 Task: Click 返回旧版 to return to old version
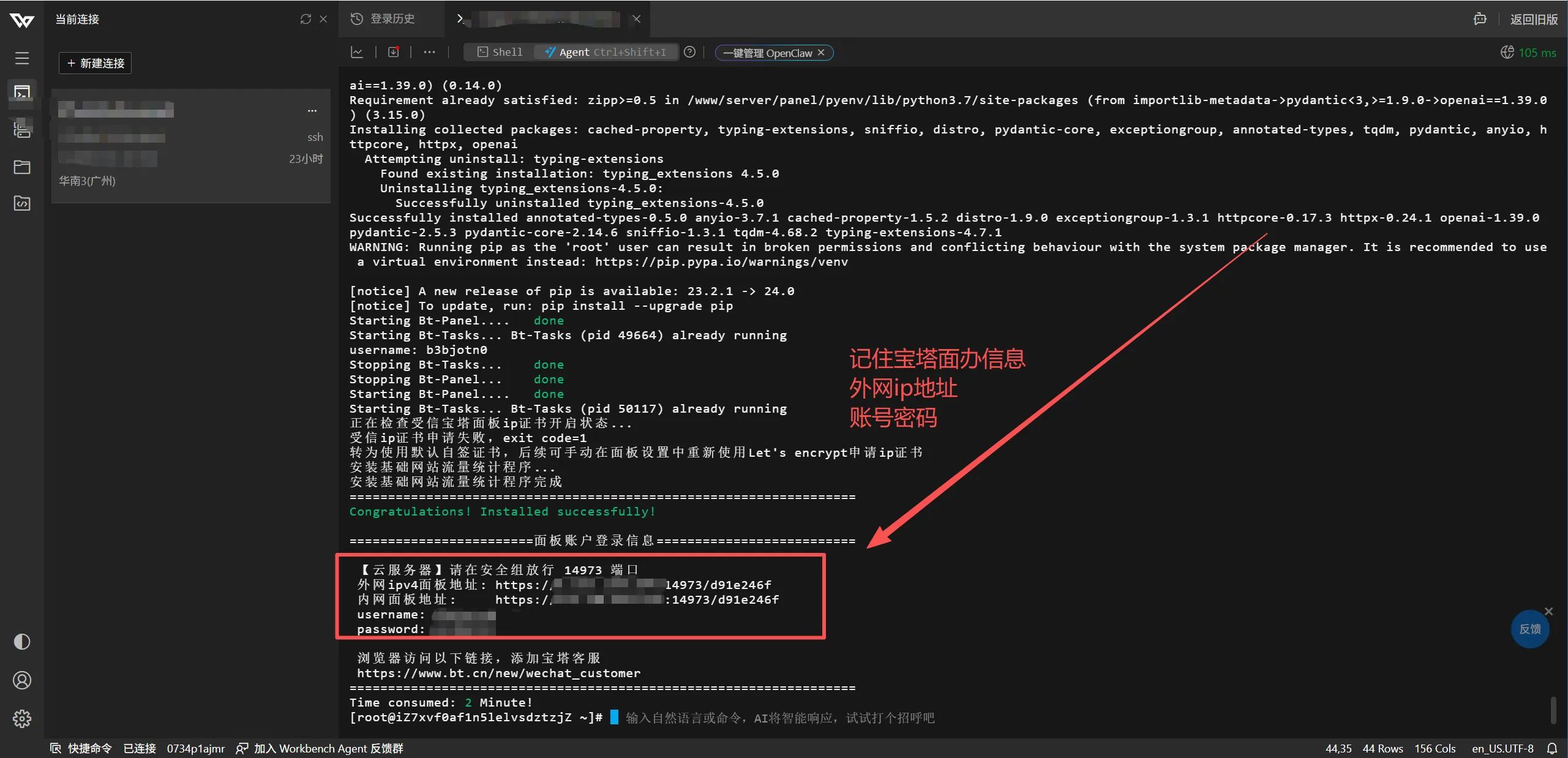[x=1534, y=19]
